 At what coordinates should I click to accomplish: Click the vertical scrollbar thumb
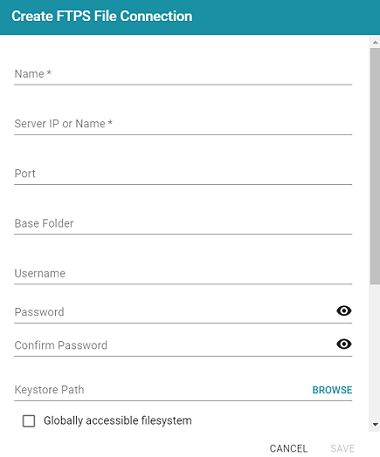[x=375, y=166]
